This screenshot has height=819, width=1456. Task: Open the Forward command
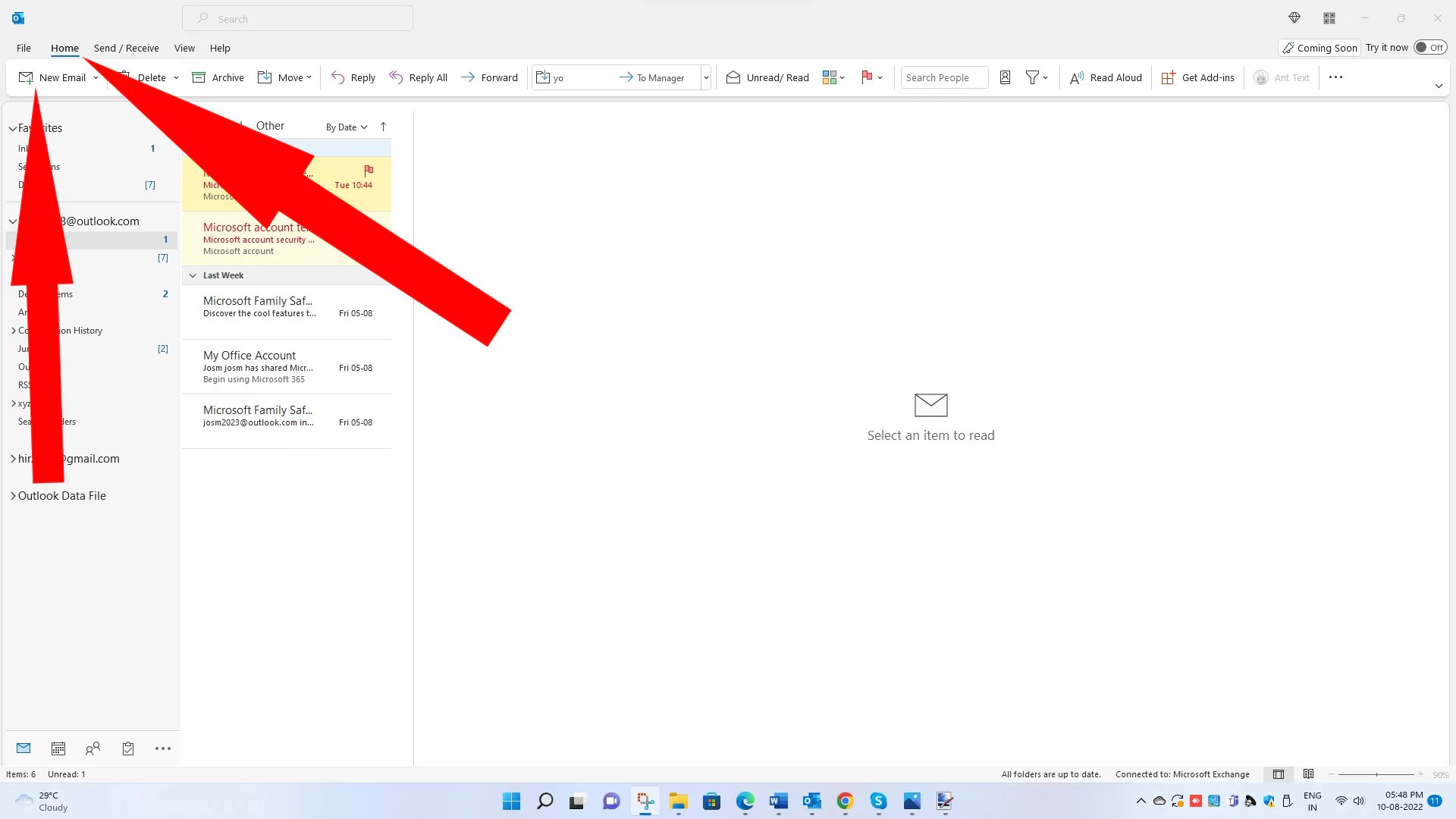(x=489, y=77)
